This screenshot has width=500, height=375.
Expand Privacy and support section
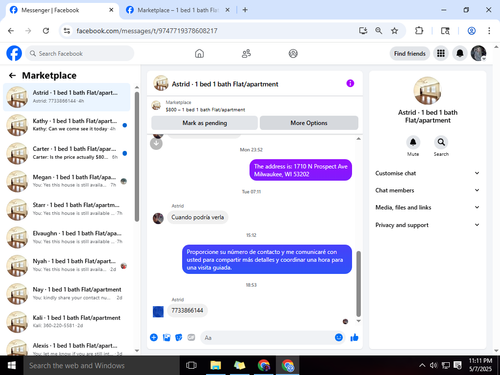[x=427, y=225]
